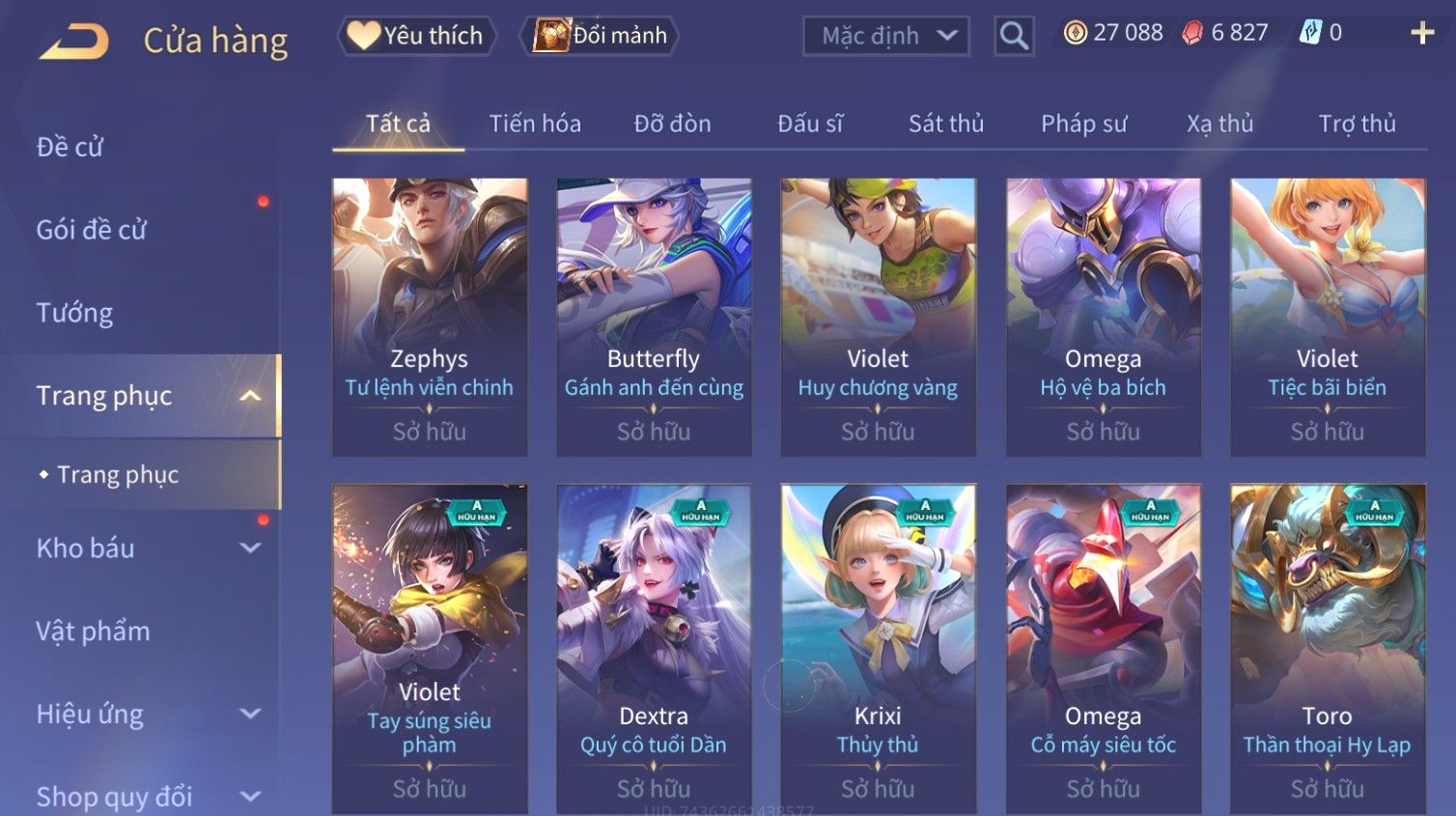Select Zephys Tư lệnh viễn chinh skin
Screen dimensions: 1456x816
(x=430, y=317)
